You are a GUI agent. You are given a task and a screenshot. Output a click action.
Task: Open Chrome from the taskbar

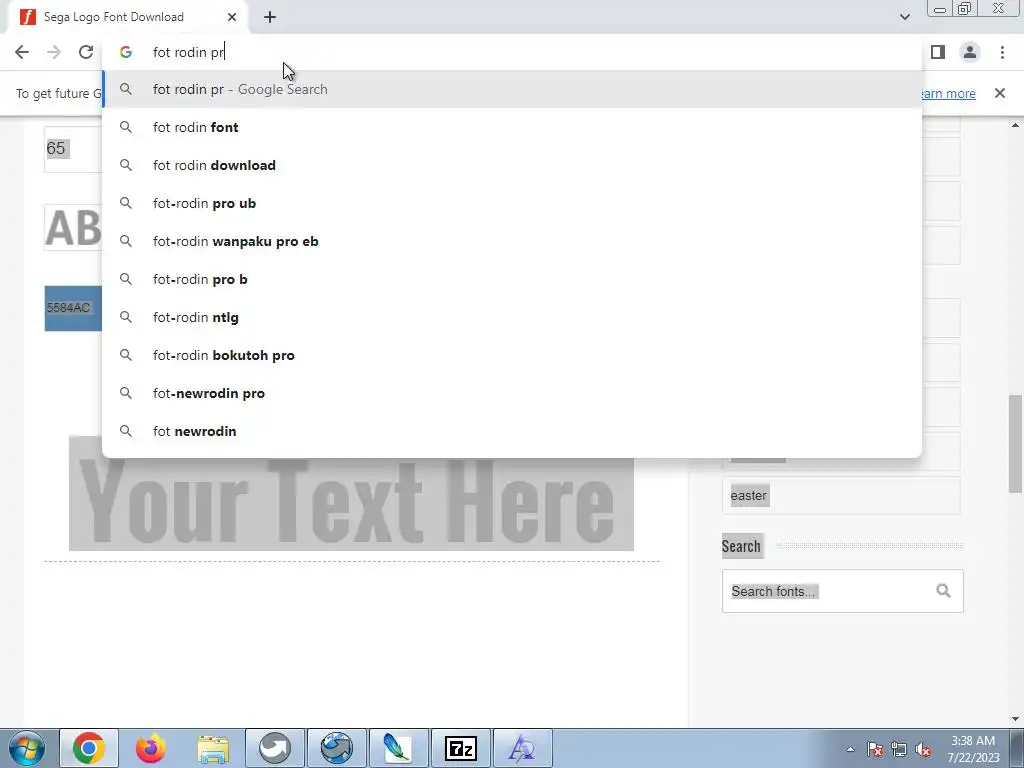(89, 748)
